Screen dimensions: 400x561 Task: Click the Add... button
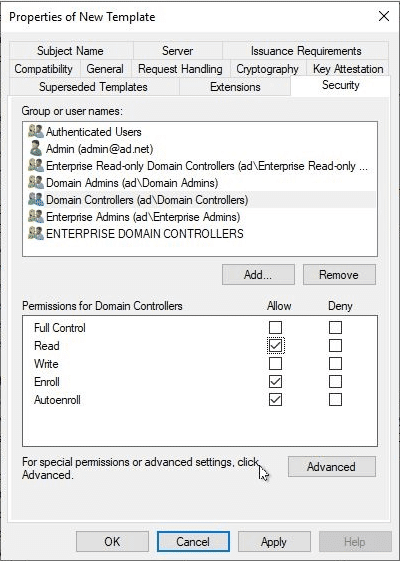(x=258, y=275)
